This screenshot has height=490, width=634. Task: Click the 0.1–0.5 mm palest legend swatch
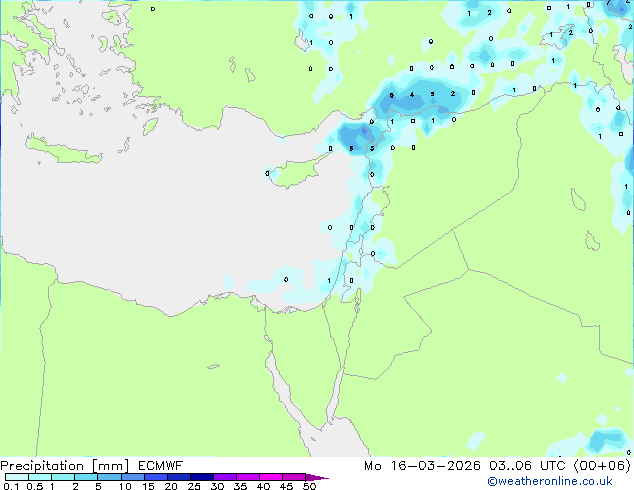pyautogui.click(x=17, y=477)
